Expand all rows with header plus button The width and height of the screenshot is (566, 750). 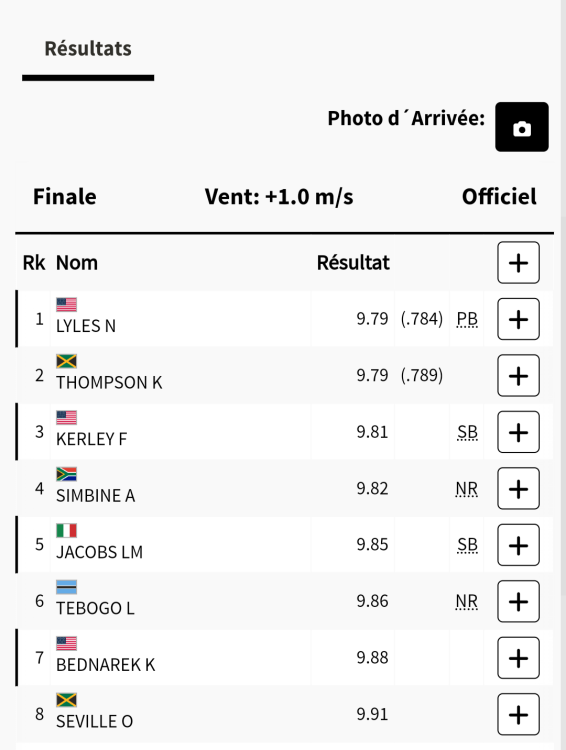(518, 263)
